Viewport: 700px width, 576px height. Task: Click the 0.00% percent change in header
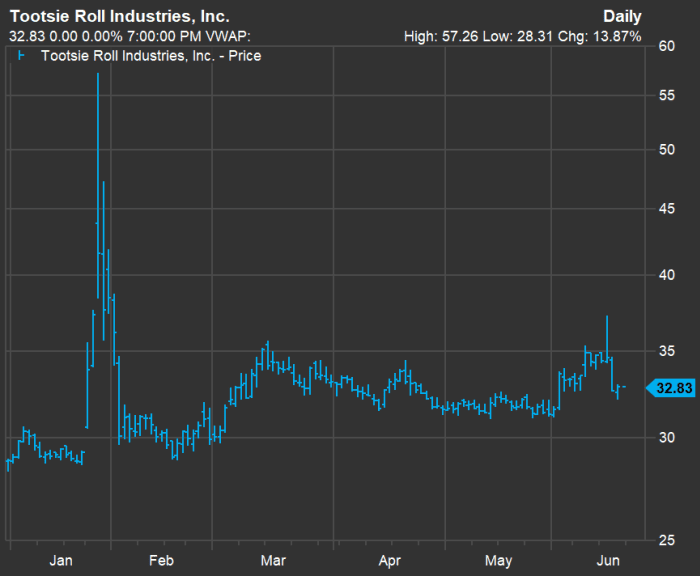(x=102, y=36)
